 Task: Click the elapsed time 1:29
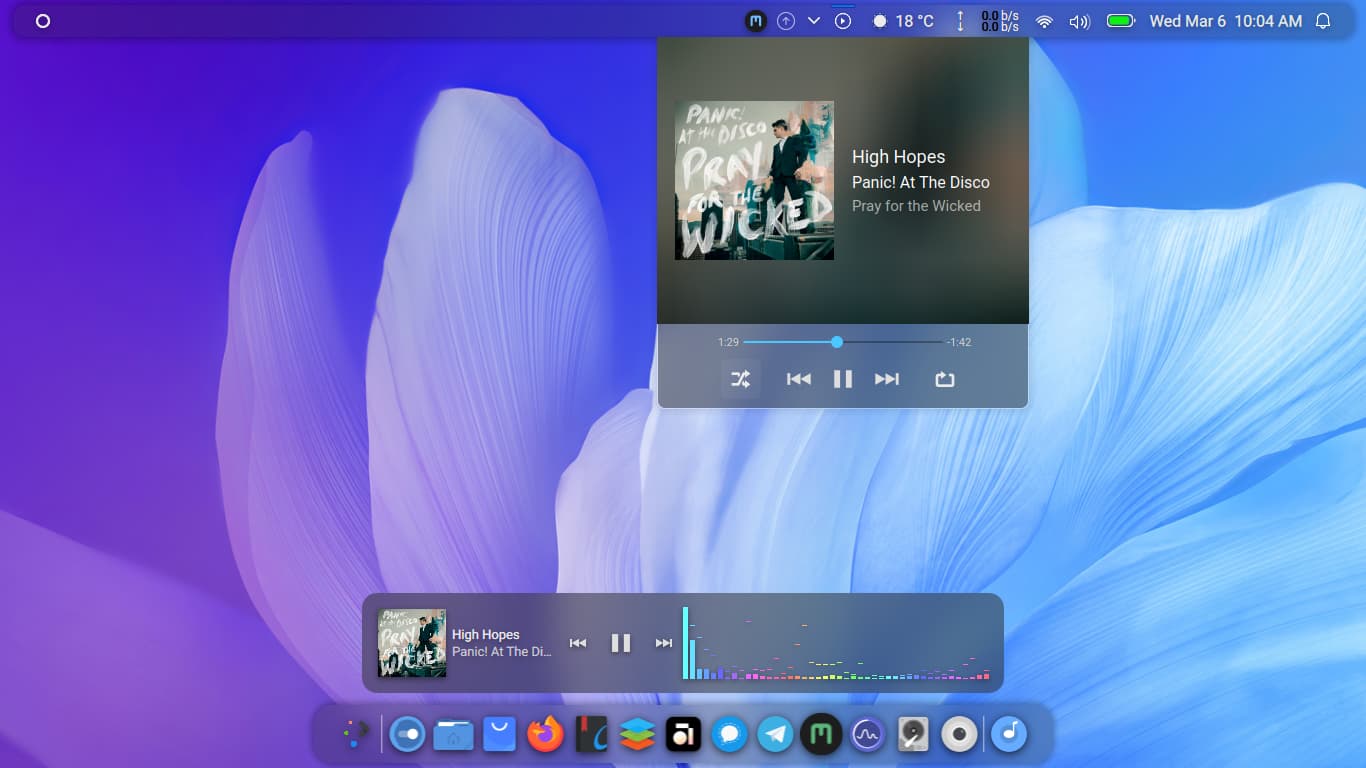[728, 342]
